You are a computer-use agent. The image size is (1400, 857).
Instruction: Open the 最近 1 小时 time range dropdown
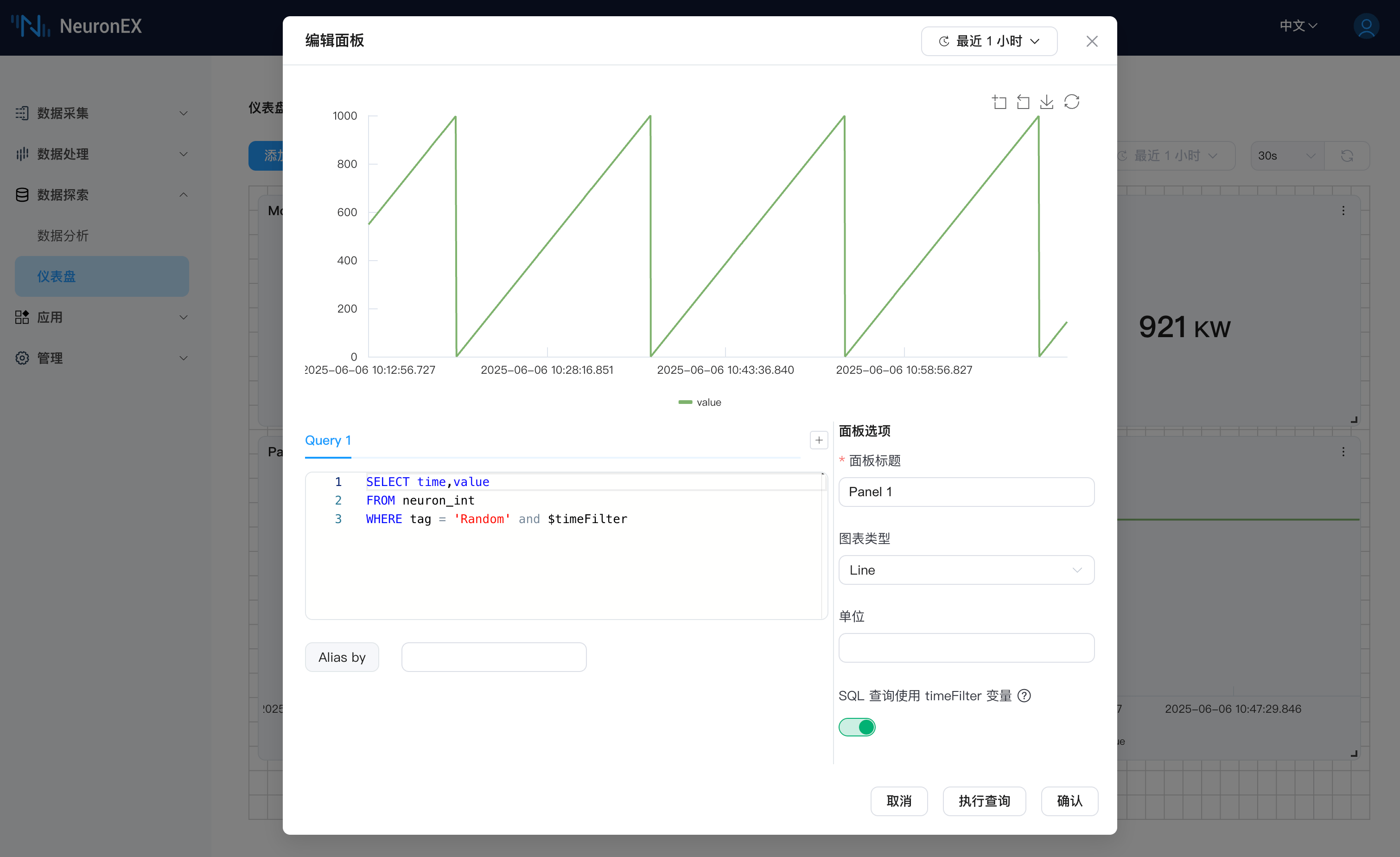[x=989, y=41]
